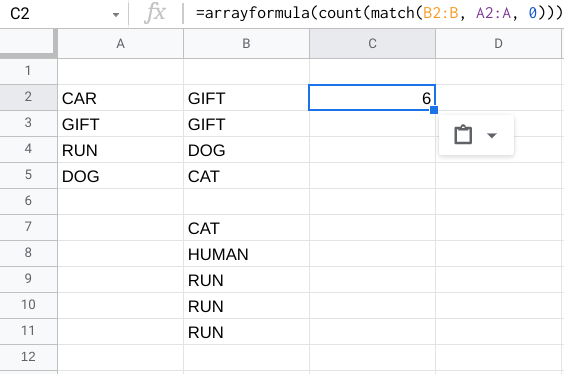Select cell A4 containing RUN
Image resolution: width=564 pixels, height=374 pixels.
coord(120,150)
